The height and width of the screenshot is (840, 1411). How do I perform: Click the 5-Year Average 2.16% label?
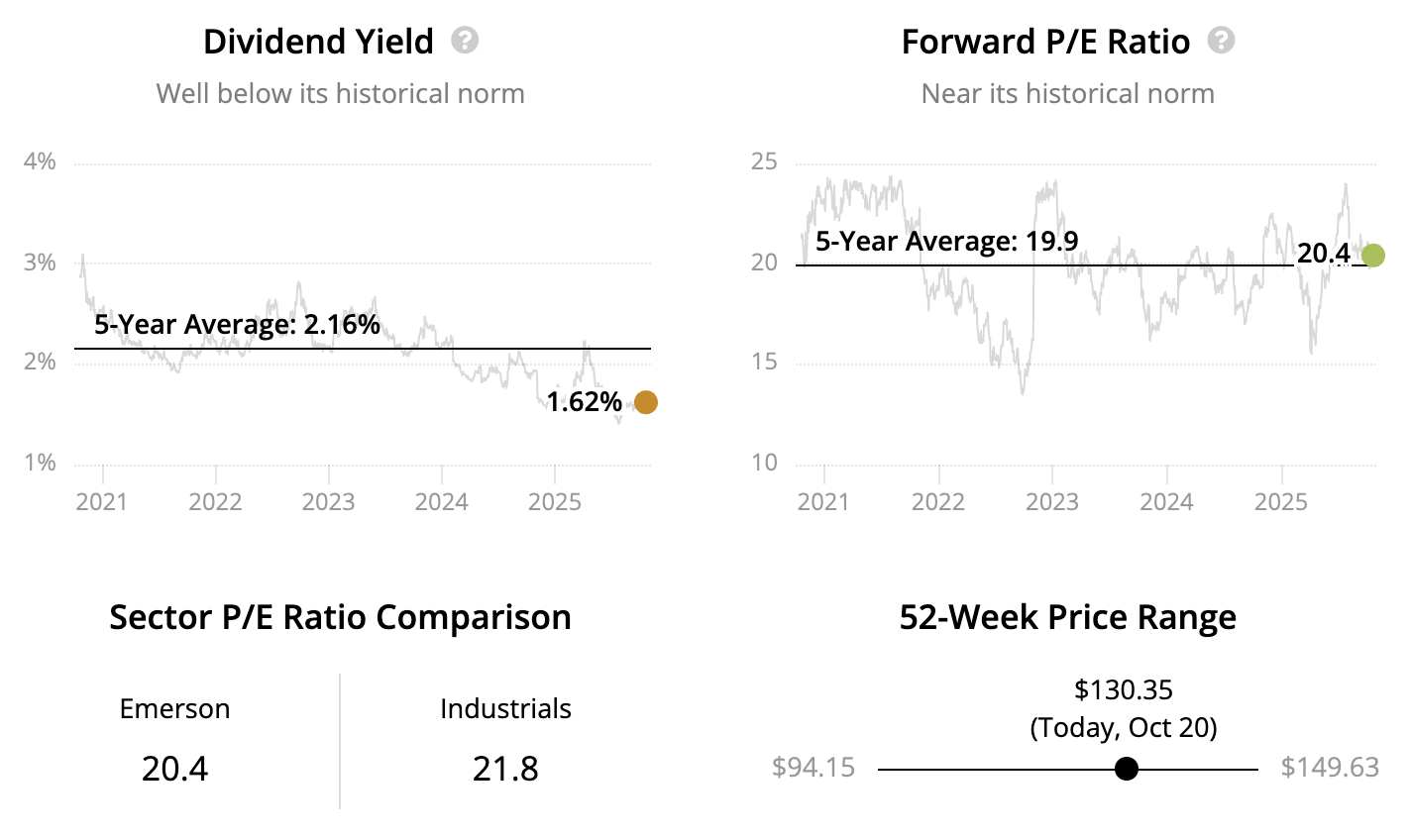click(237, 325)
